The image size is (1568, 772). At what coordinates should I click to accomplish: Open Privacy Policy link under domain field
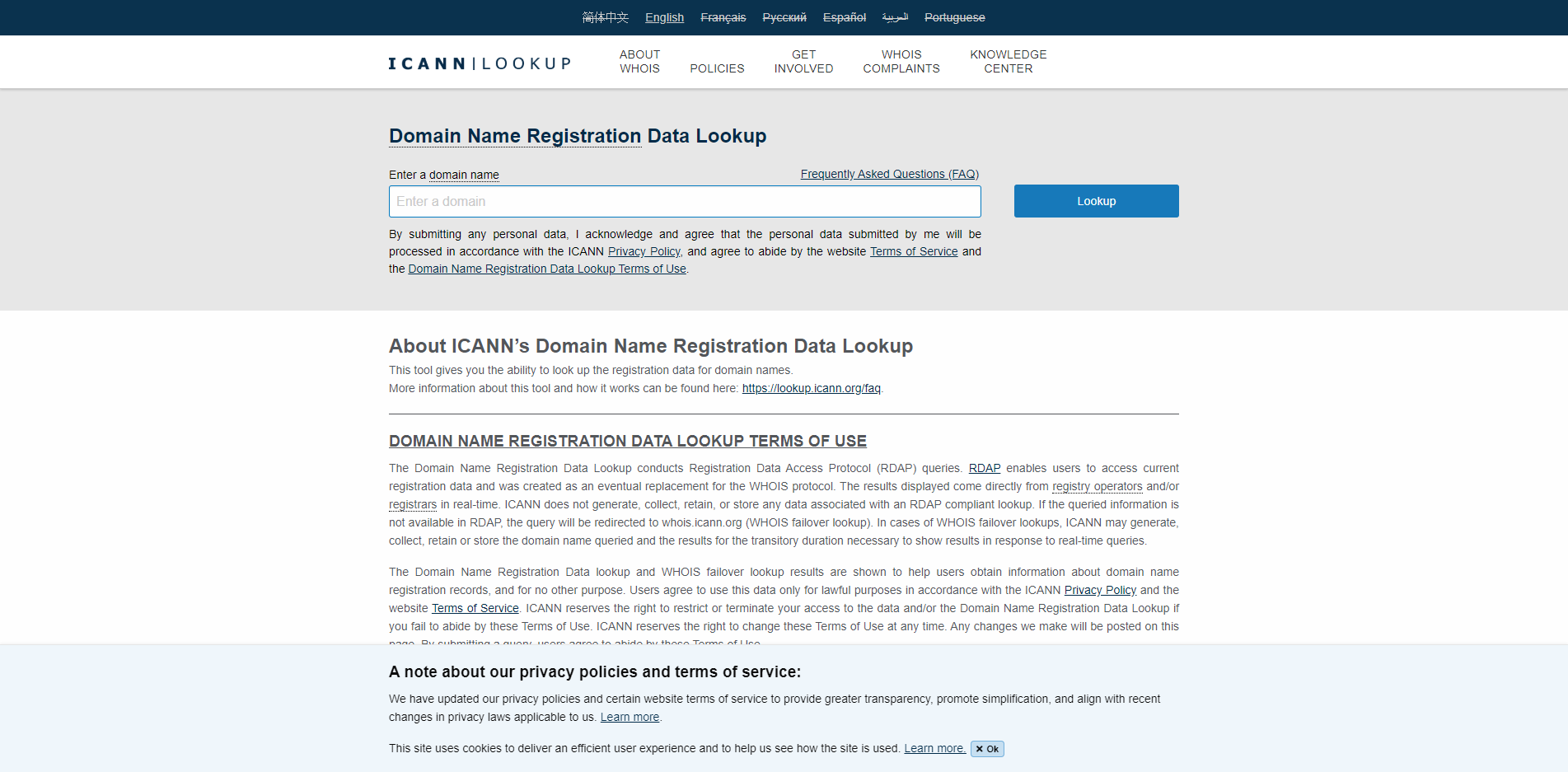644,251
